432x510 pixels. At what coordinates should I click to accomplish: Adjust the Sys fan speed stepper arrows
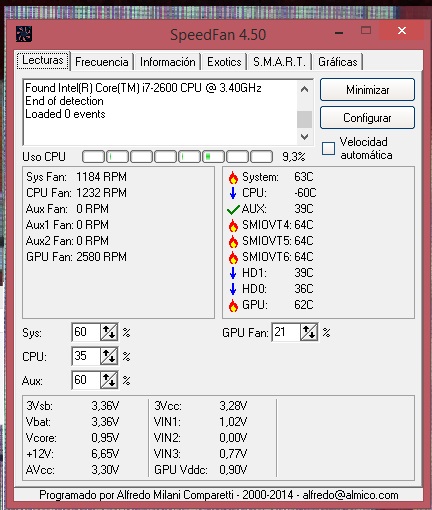pos(109,332)
